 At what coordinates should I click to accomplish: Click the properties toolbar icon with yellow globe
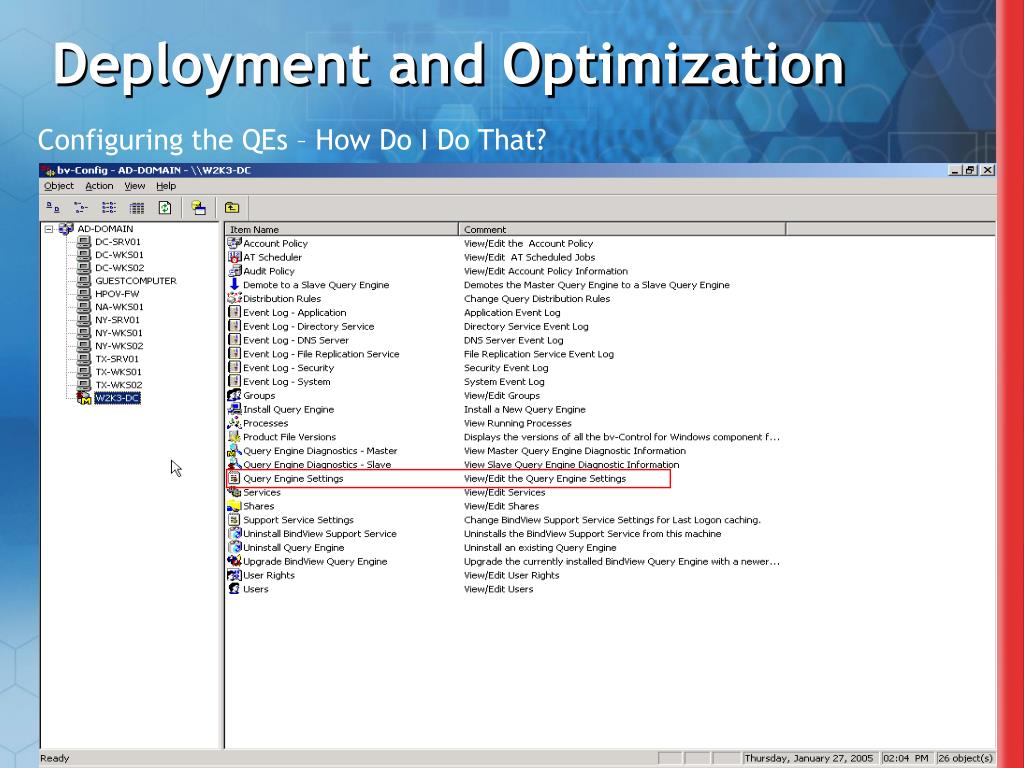tap(199, 208)
